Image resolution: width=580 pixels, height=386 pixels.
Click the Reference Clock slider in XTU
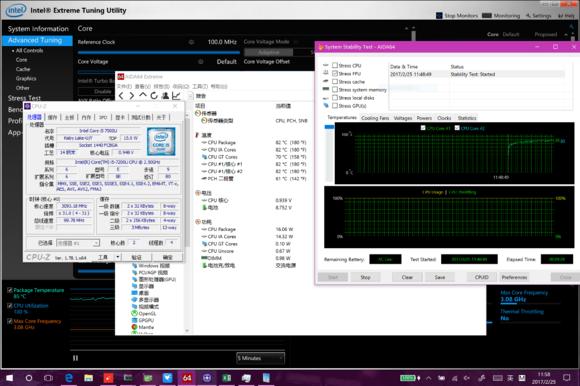coord(158,53)
